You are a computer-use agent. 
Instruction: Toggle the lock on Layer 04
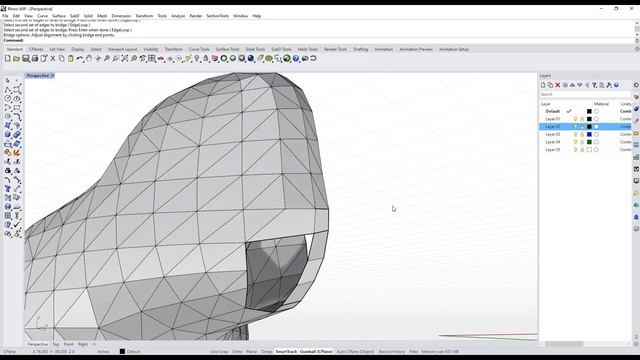[x=582, y=142]
